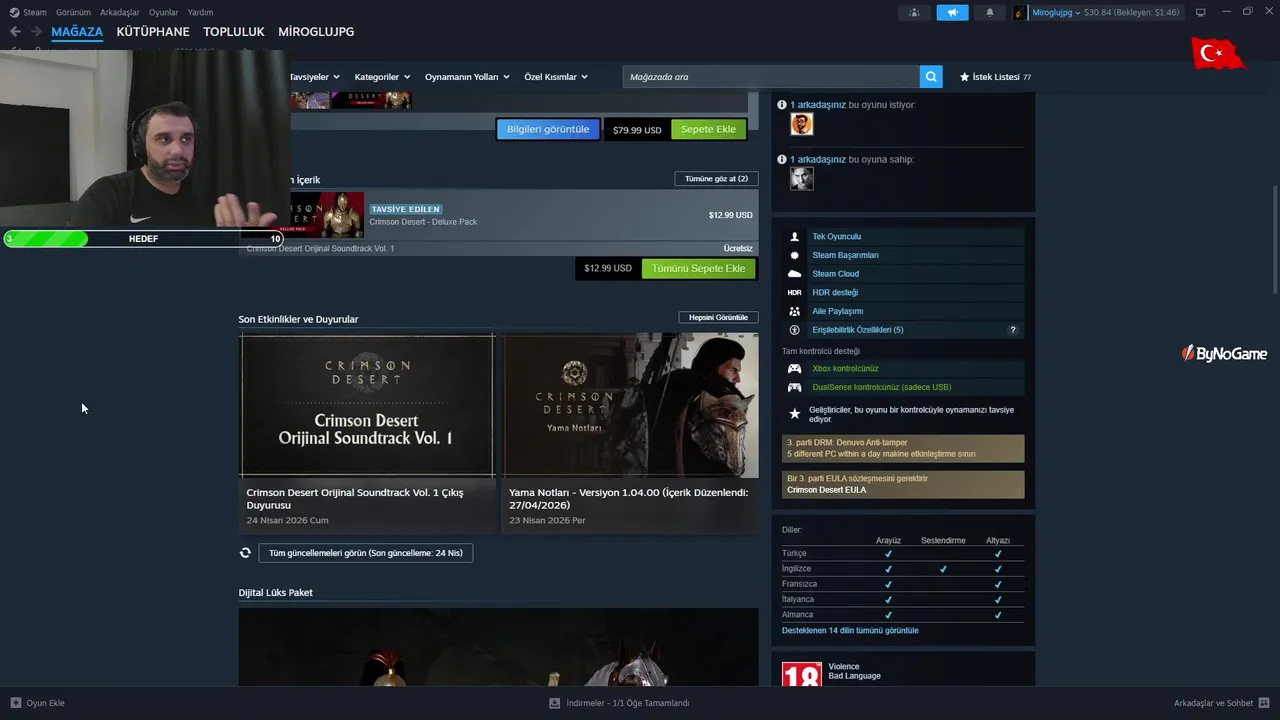Click the Erişilebilirlik Özellikleri accessibility icon
The height and width of the screenshot is (720, 1280).
click(795, 330)
